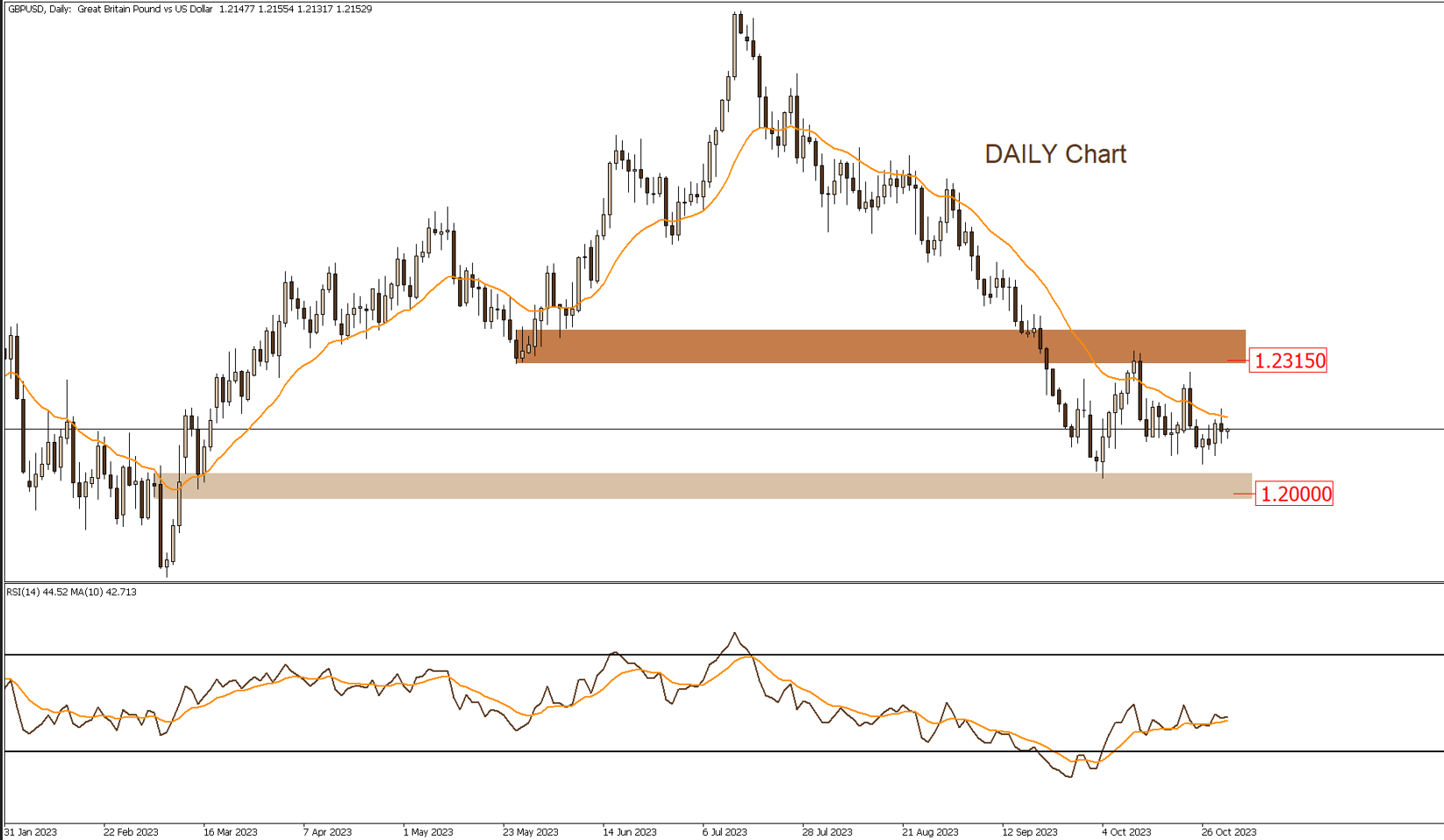Click the 28 Jul 2023 date label
This screenshot has height=840, width=1444.
(x=827, y=831)
